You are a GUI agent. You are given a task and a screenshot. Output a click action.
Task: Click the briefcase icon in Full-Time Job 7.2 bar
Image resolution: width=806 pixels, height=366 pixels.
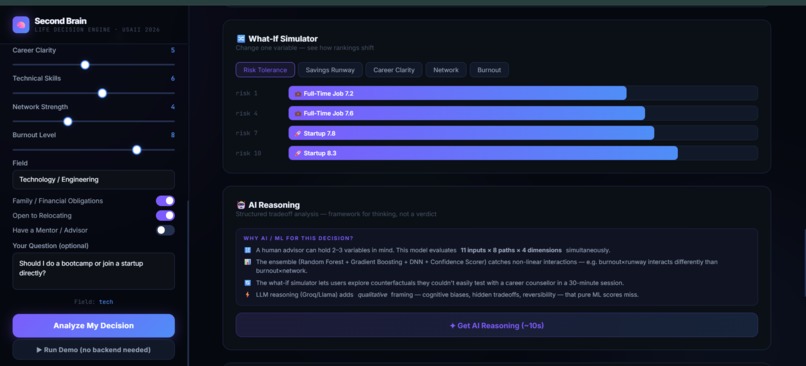(298, 94)
